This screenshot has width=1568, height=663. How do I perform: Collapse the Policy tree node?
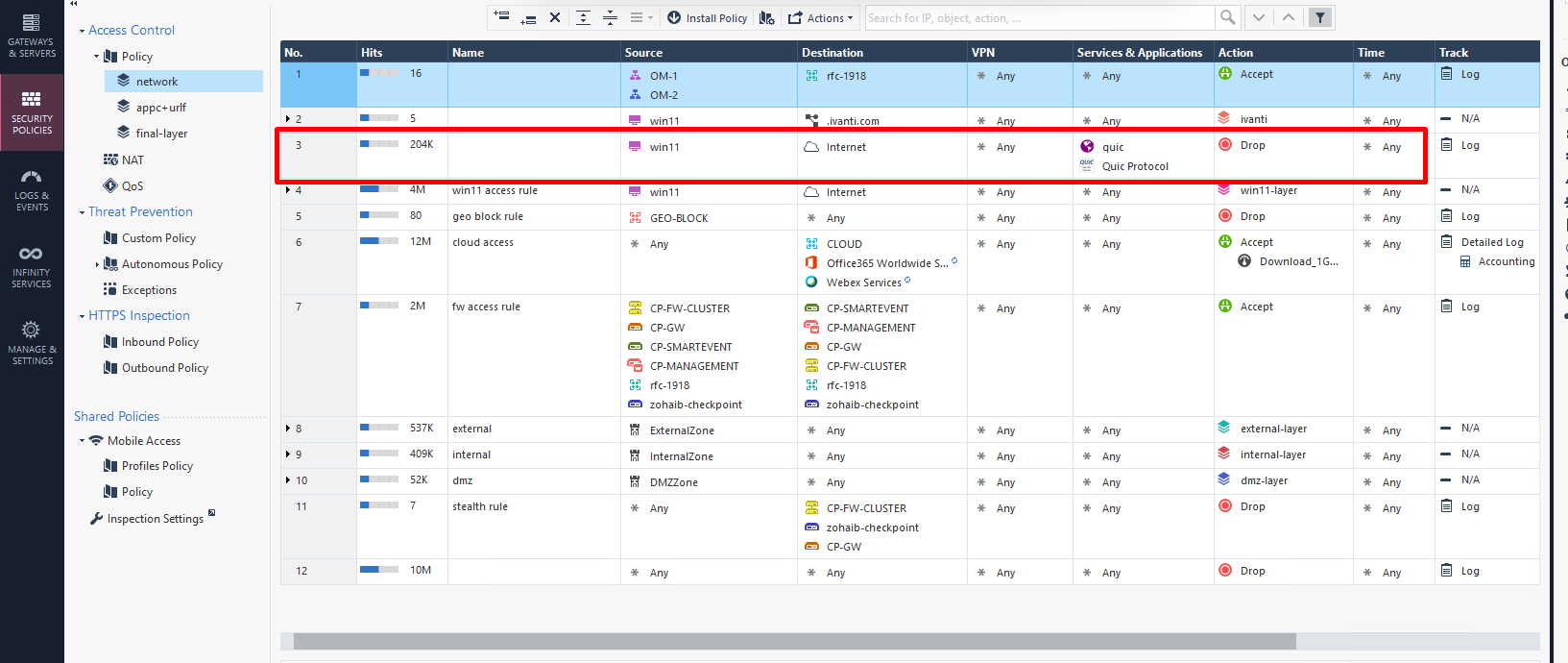[x=96, y=57]
